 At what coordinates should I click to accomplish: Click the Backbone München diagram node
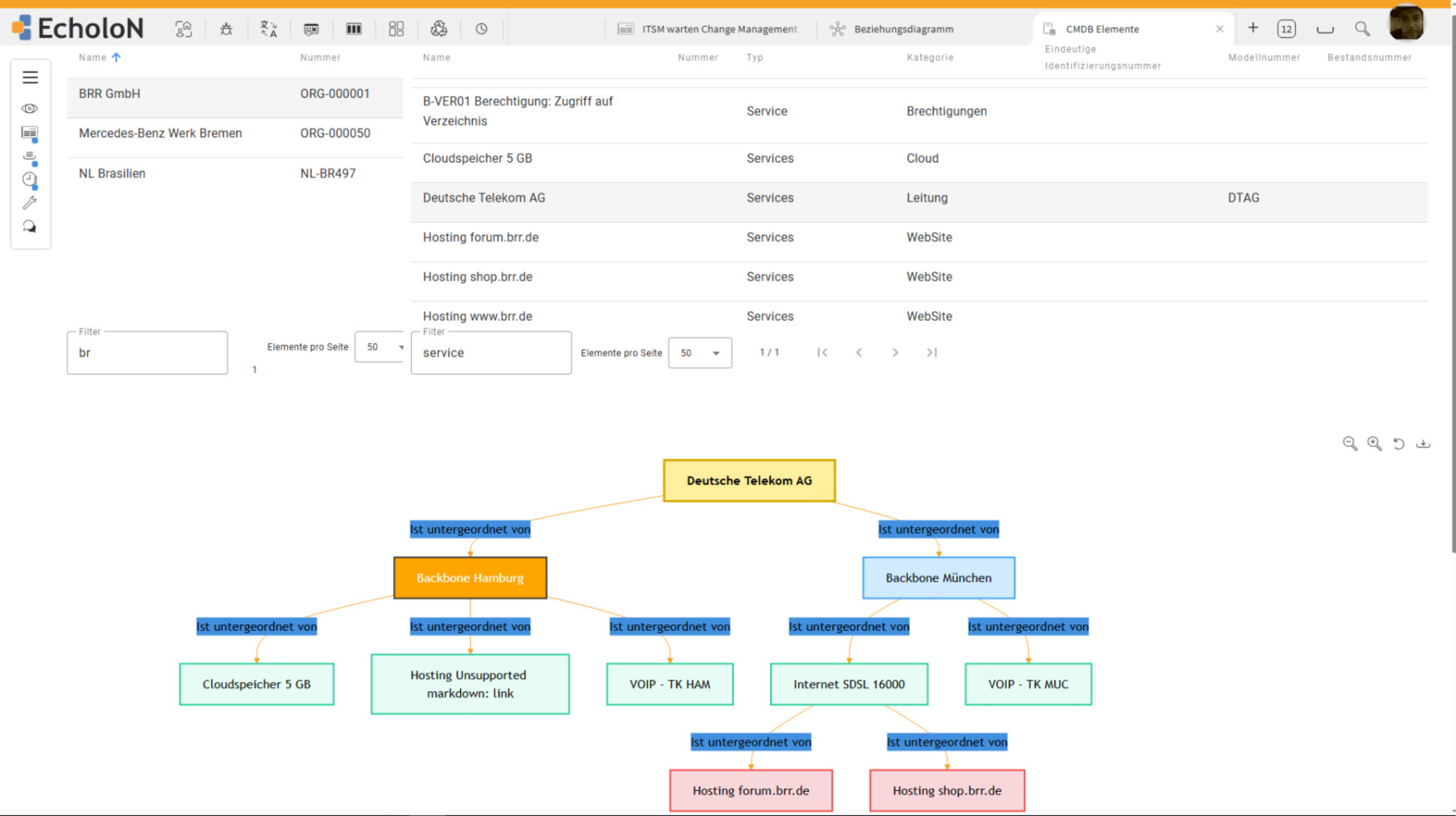(939, 578)
